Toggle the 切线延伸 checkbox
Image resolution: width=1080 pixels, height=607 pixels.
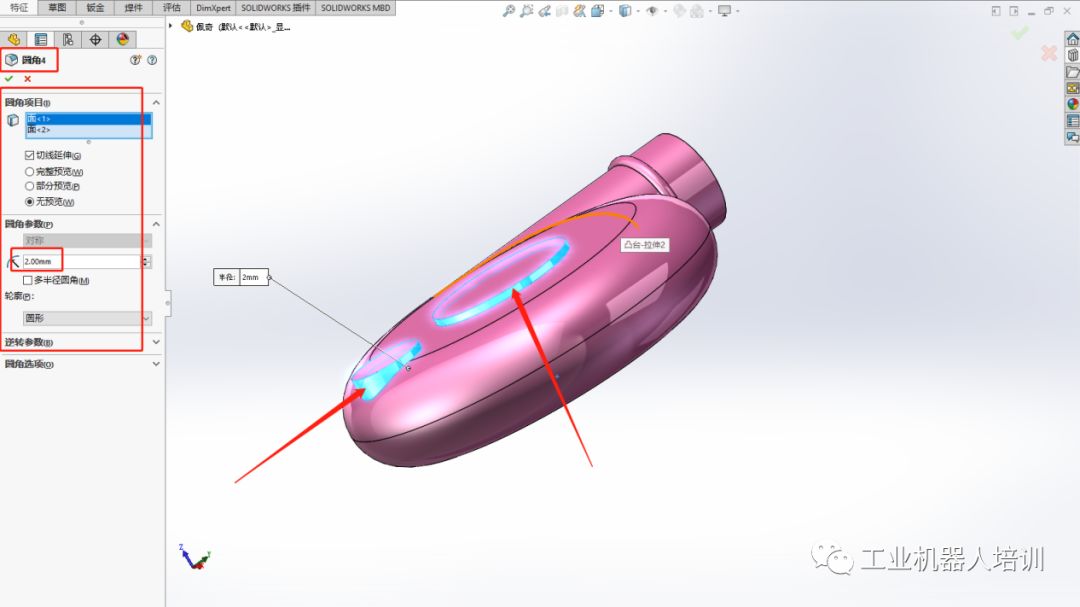pos(29,155)
